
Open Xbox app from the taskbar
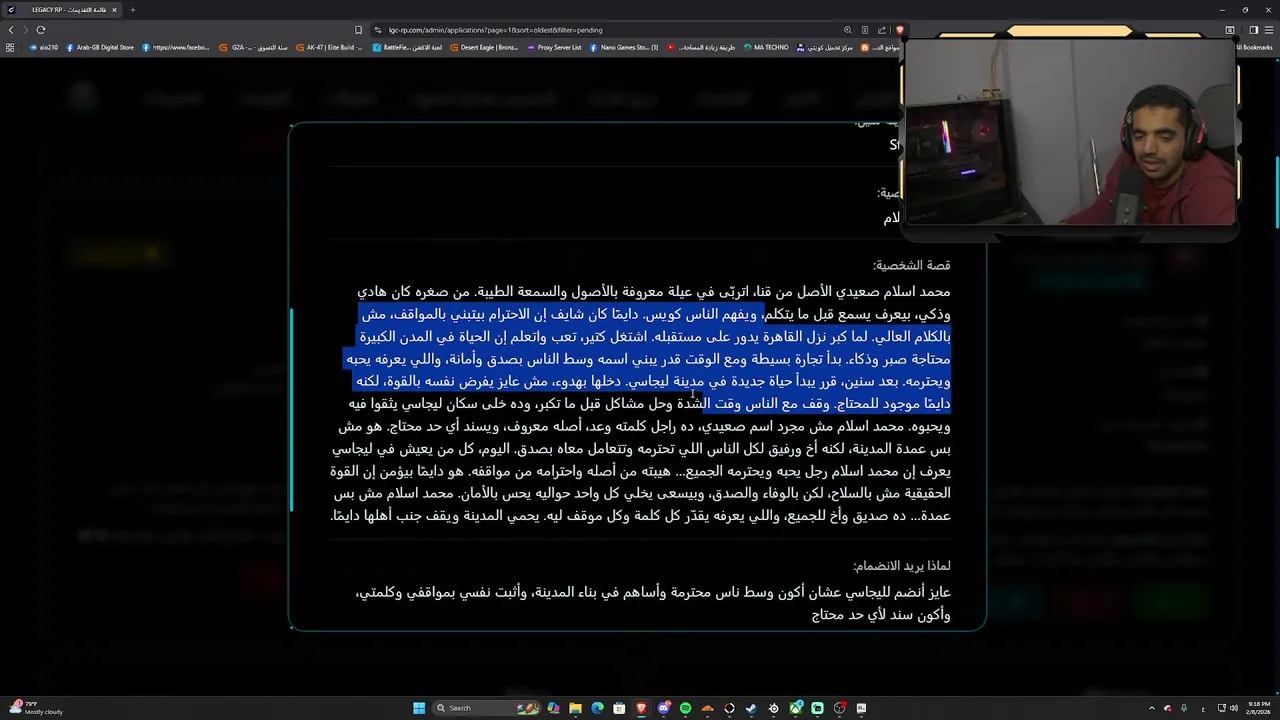pos(796,708)
